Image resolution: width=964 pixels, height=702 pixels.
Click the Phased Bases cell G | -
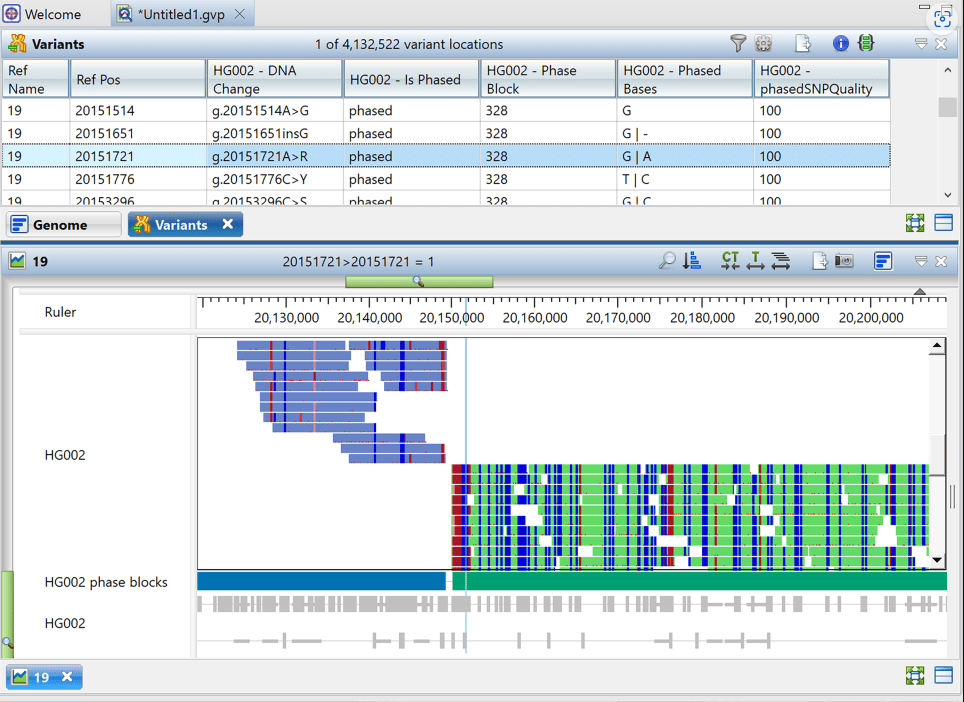[685, 133]
